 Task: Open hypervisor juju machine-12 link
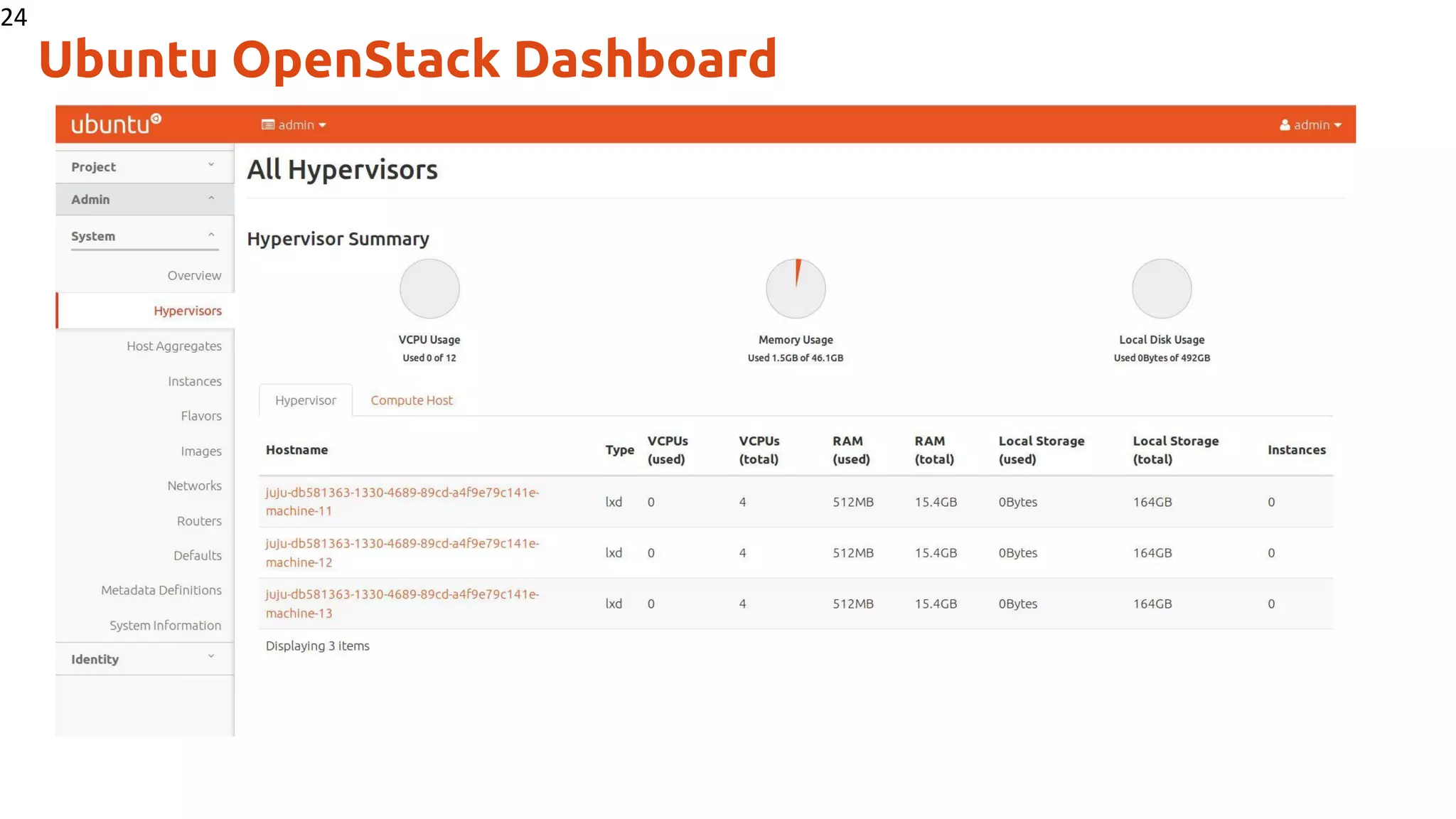(402, 552)
